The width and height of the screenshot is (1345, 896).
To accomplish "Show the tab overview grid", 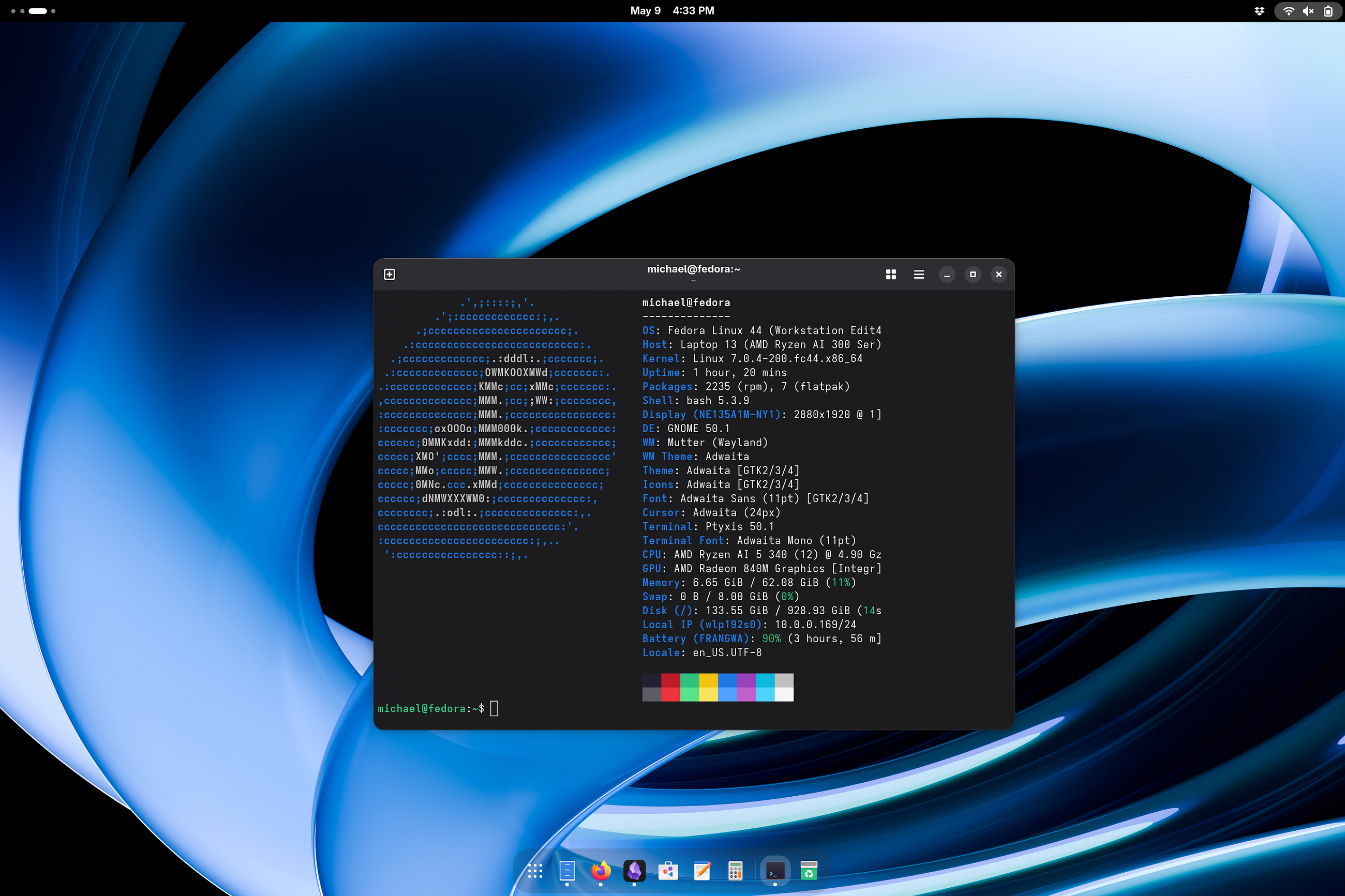I will [891, 275].
